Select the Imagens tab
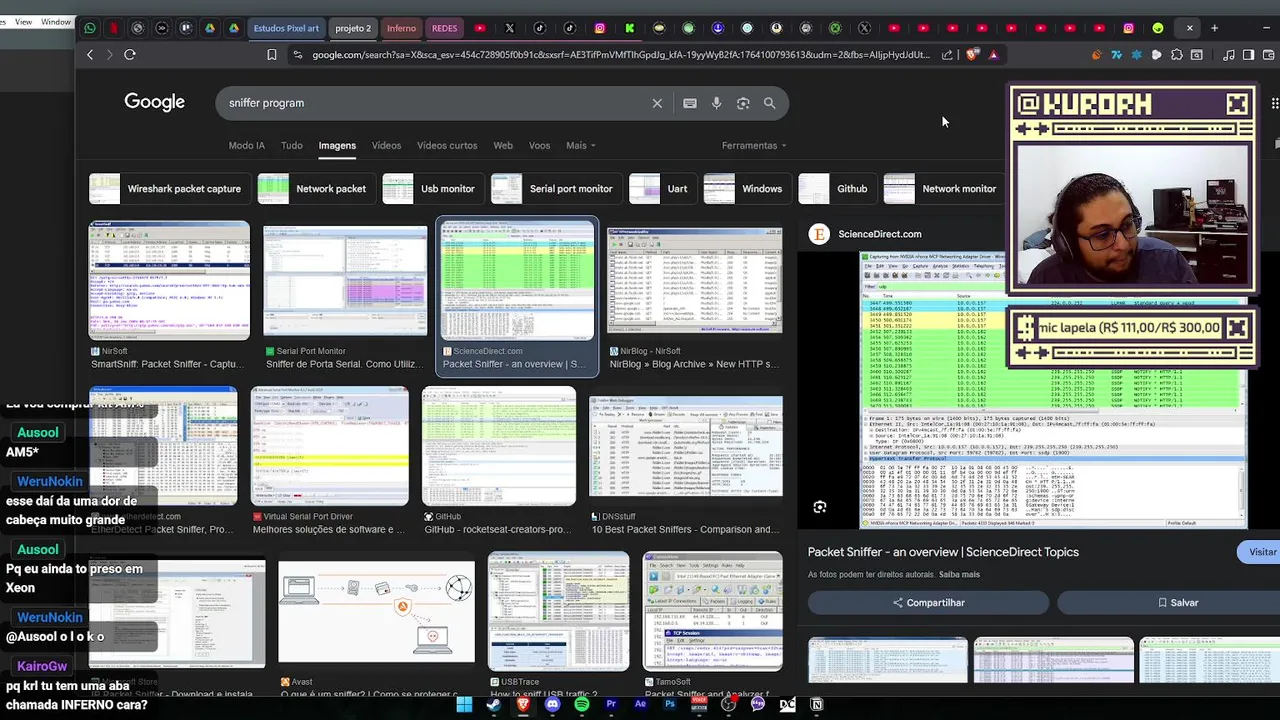The image size is (1280, 720). pos(337,146)
